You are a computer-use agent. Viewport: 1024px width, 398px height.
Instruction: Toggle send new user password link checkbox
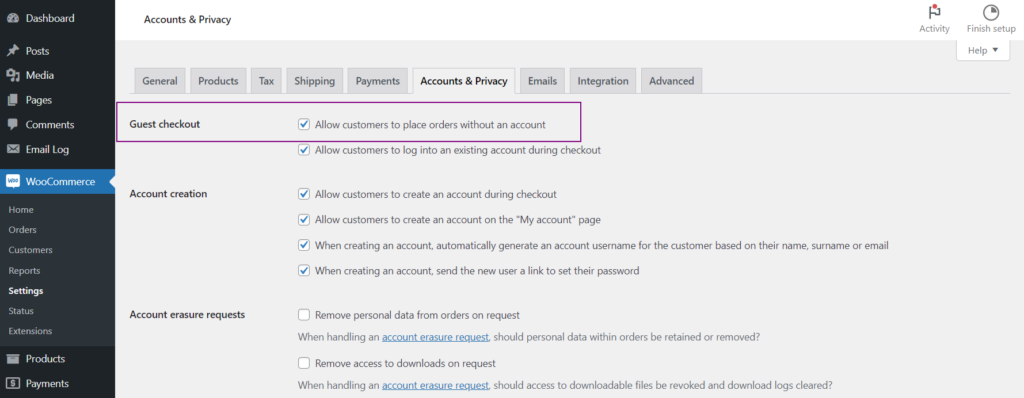pos(304,270)
